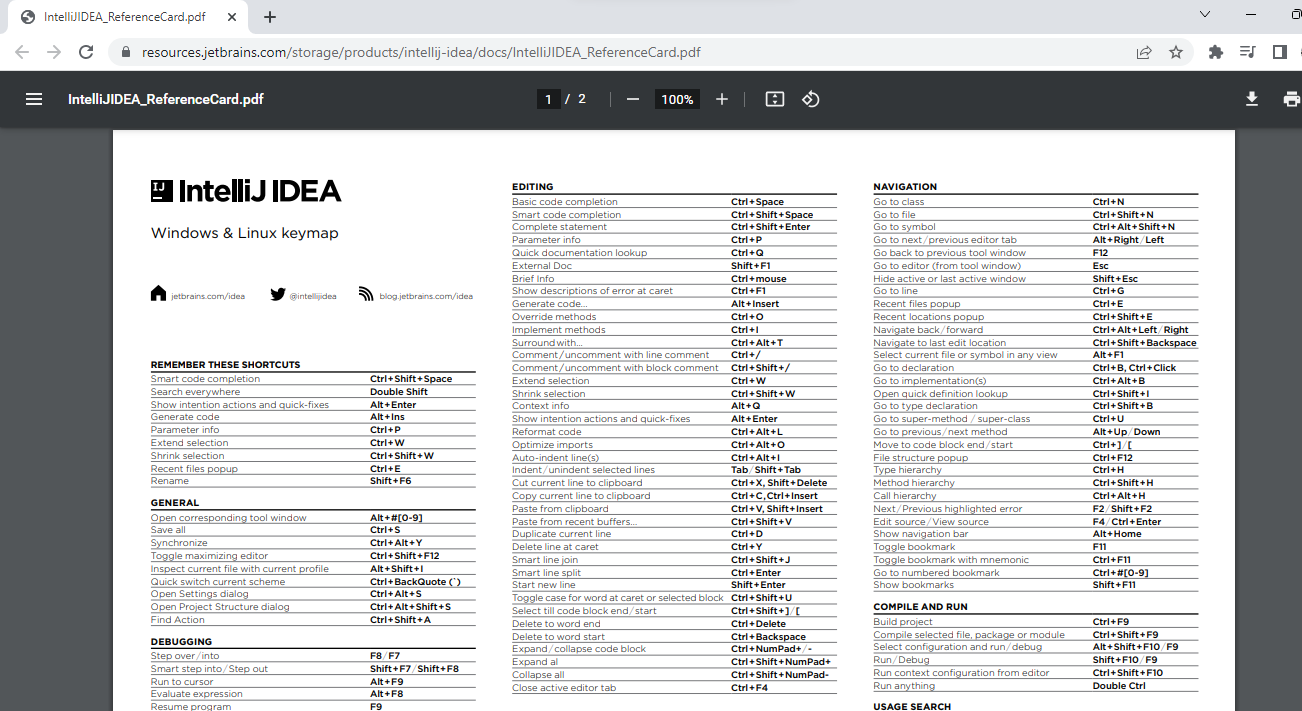The image size is (1302, 711).
Task: Click the total page count '2'
Action: (582, 99)
